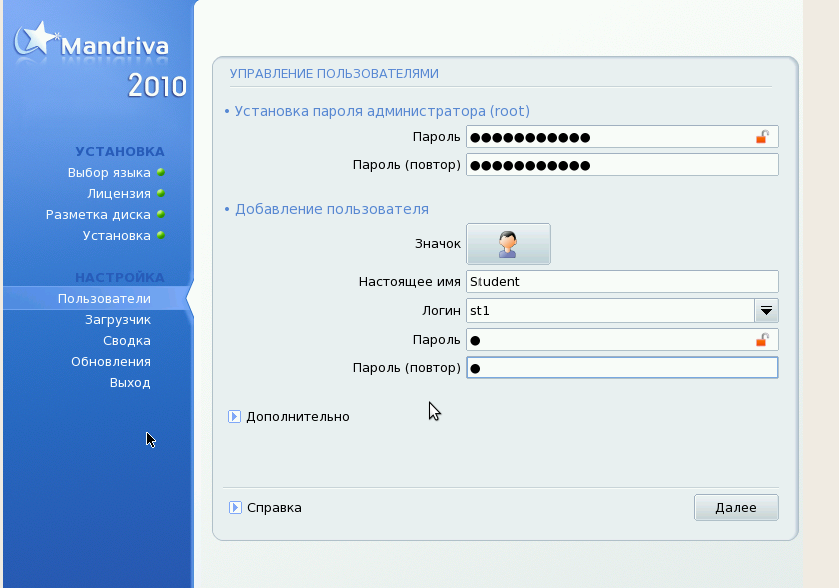Focus the user Пароль (повтор) field
The height and width of the screenshot is (588, 839).
pyautogui.click(x=622, y=368)
